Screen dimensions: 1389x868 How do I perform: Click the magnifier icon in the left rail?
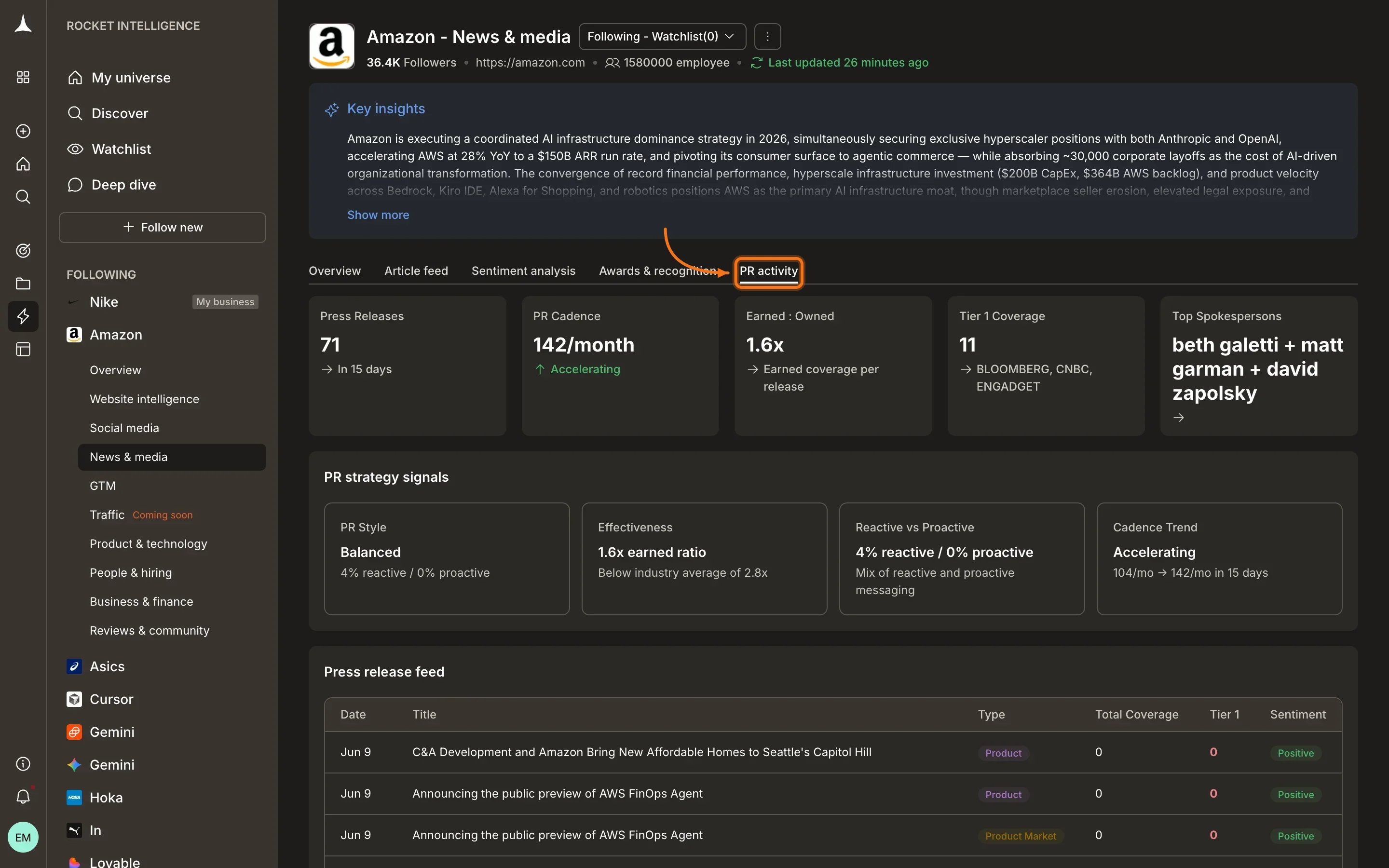point(23,197)
